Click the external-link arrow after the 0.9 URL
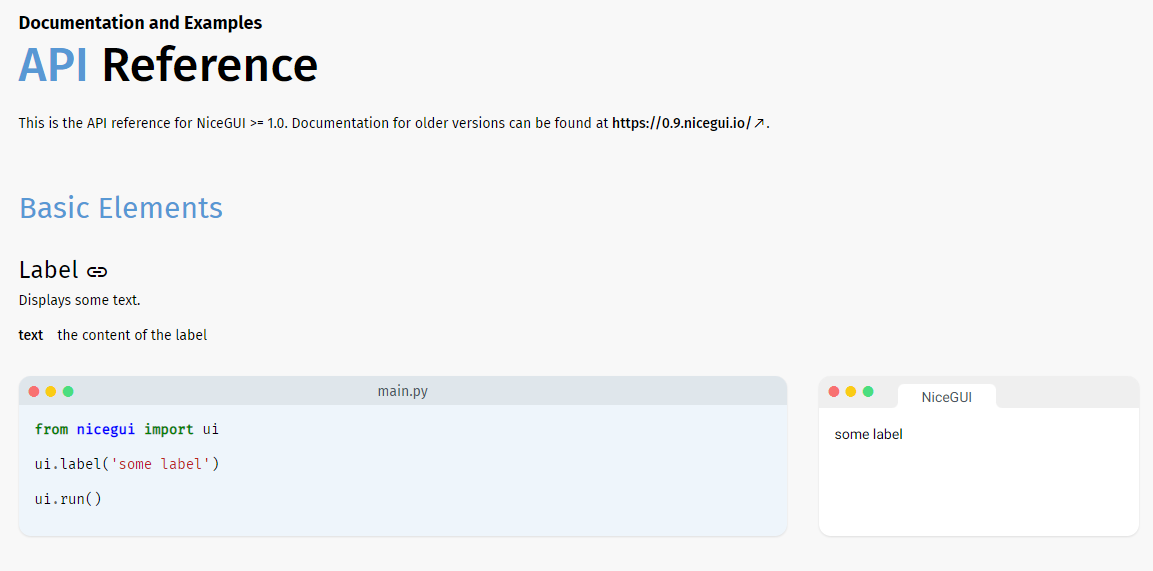 pyautogui.click(x=759, y=123)
